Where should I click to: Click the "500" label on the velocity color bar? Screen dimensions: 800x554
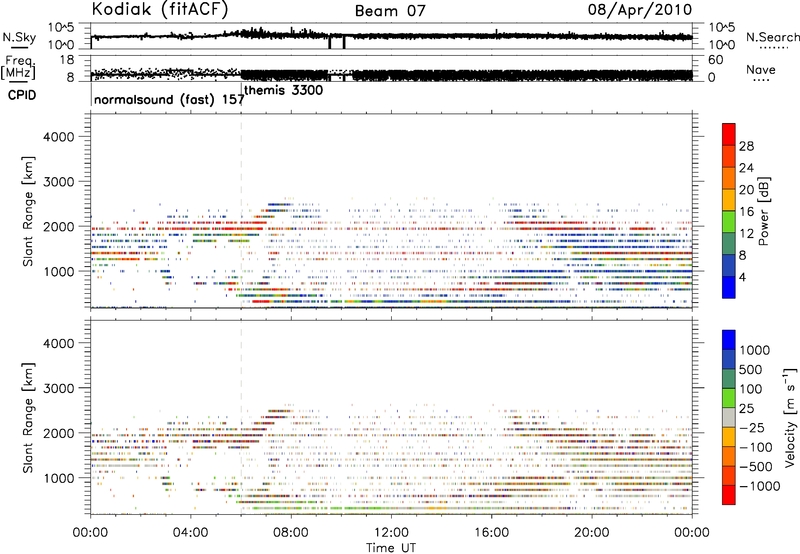(x=751, y=370)
